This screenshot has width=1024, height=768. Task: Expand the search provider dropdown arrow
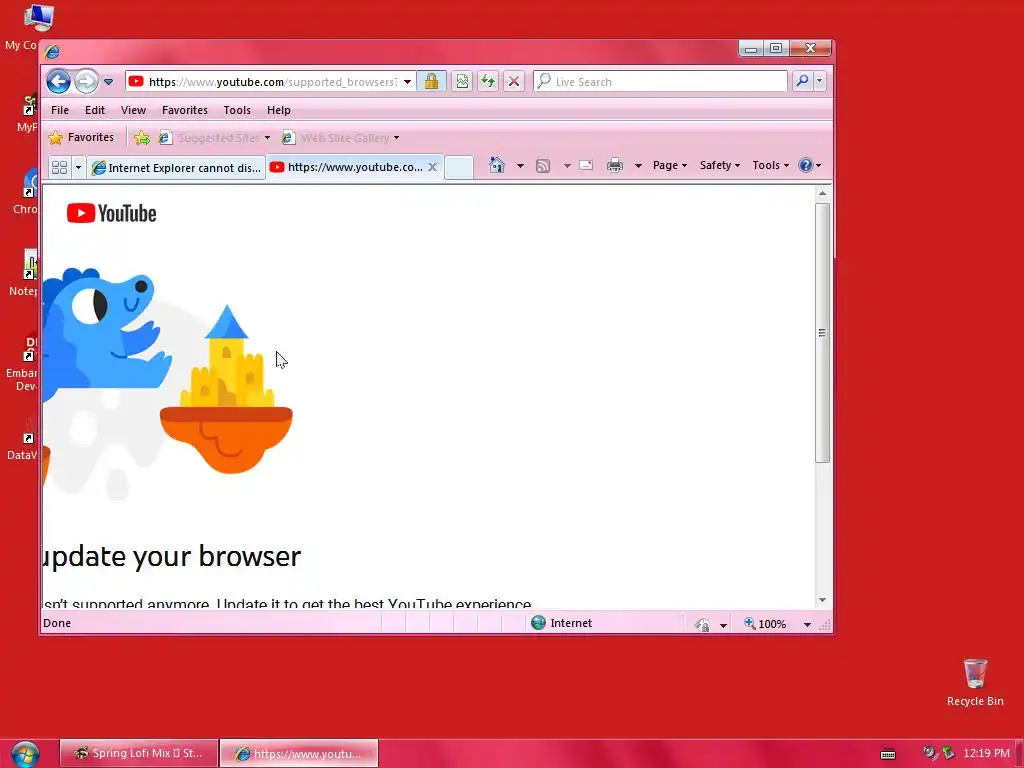click(x=820, y=82)
